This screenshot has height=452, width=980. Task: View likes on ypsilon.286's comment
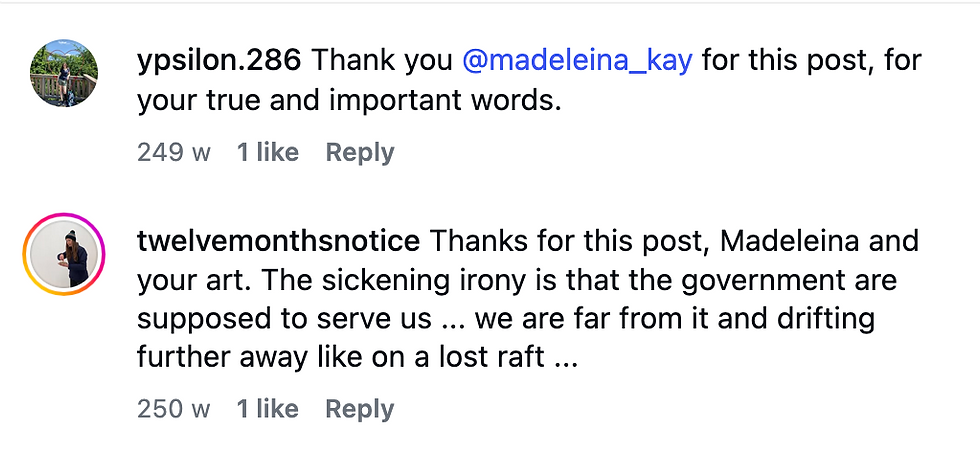click(x=267, y=153)
